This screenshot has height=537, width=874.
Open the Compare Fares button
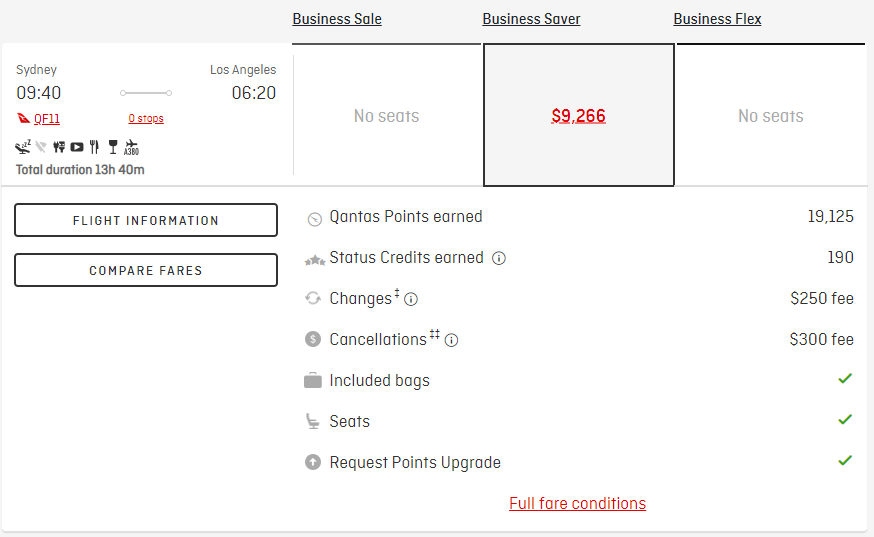(x=146, y=270)
